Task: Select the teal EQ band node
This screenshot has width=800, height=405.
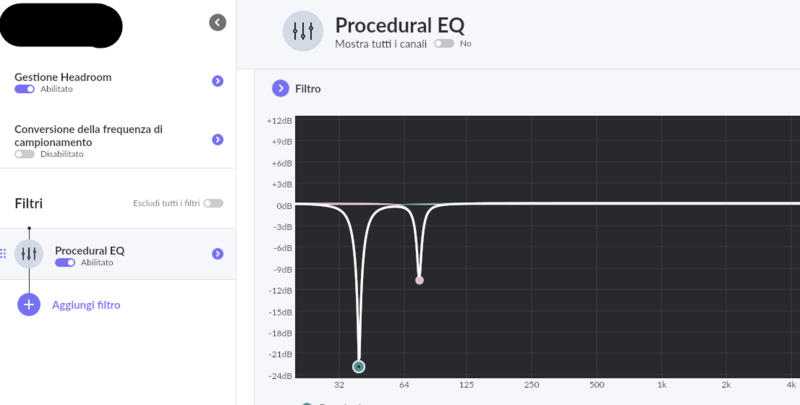Action: 358,366
